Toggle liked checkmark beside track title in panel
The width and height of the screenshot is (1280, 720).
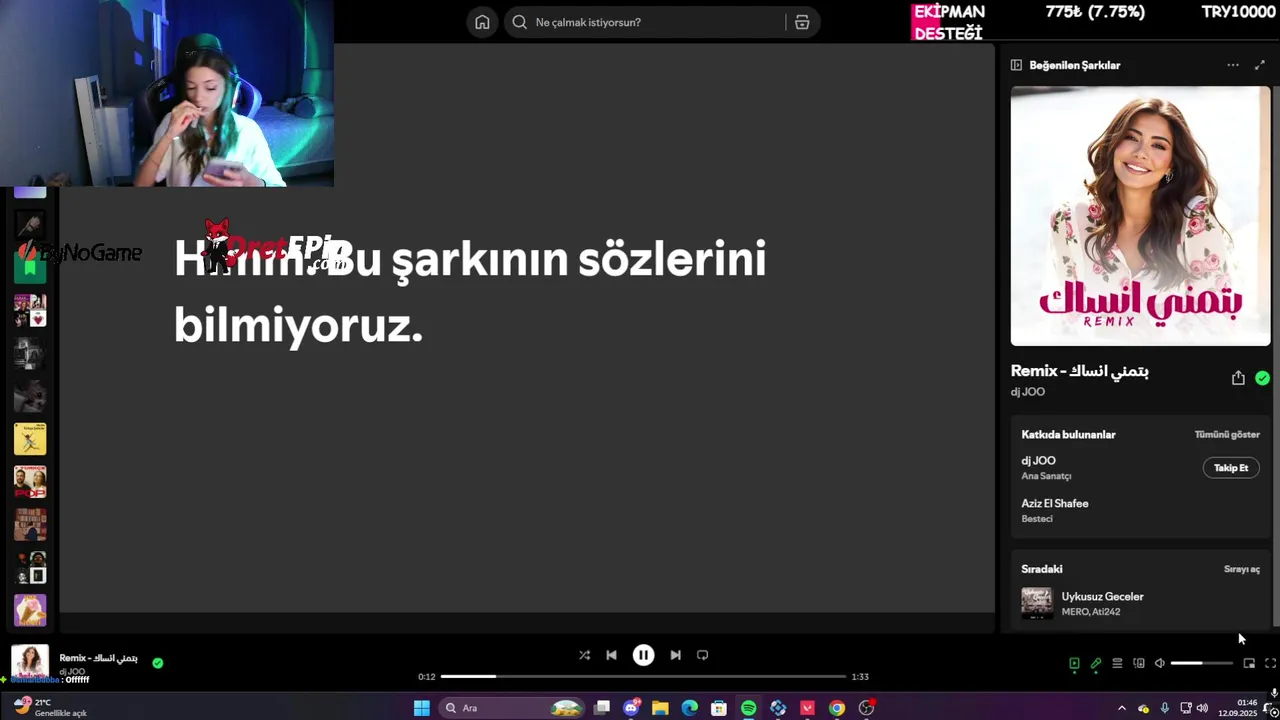1262,378
